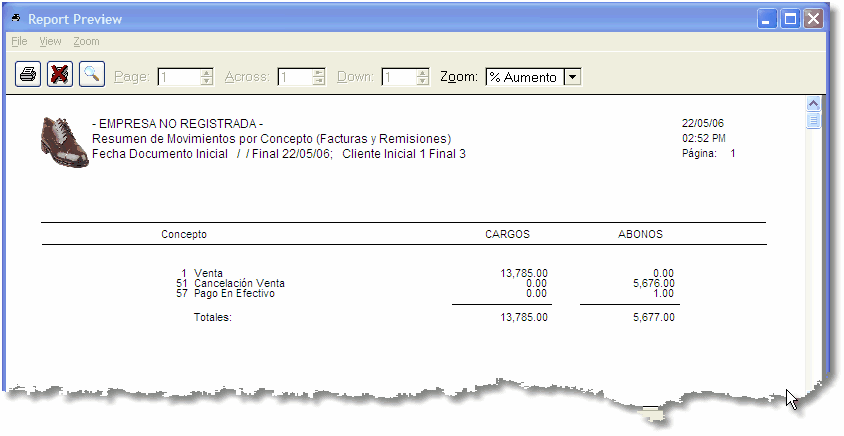Click the Page number spinner arrows
Viewport: 844px width, 436px height.
(206, 77)
